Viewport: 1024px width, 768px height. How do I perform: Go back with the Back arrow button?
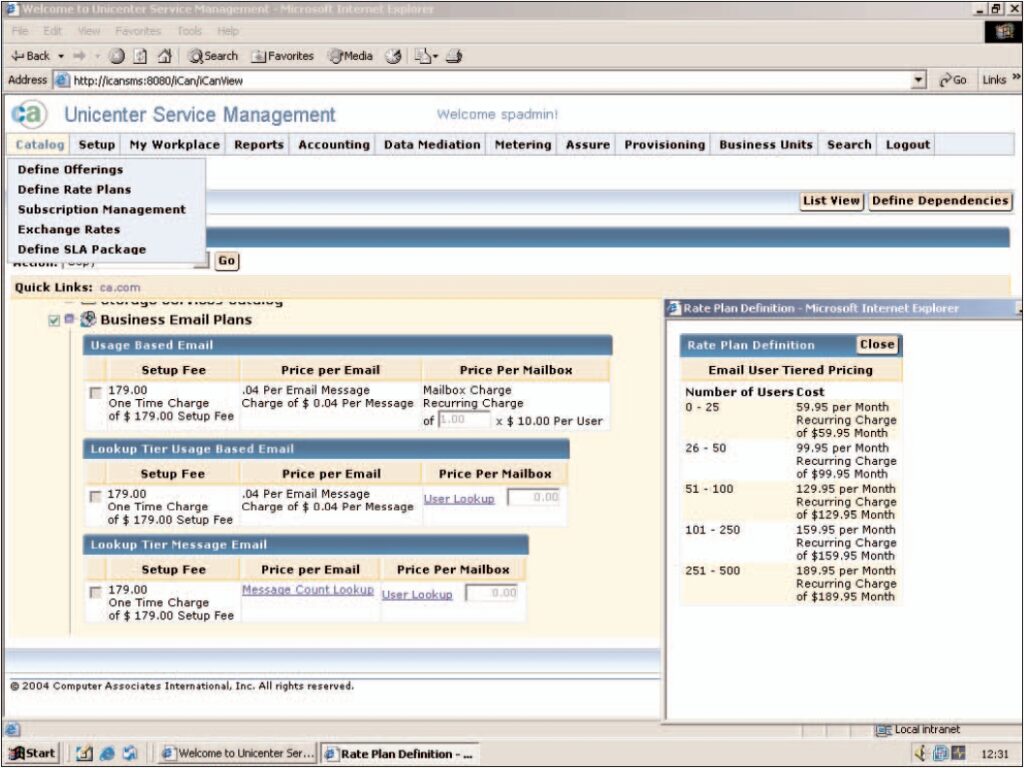pos(30,56)
